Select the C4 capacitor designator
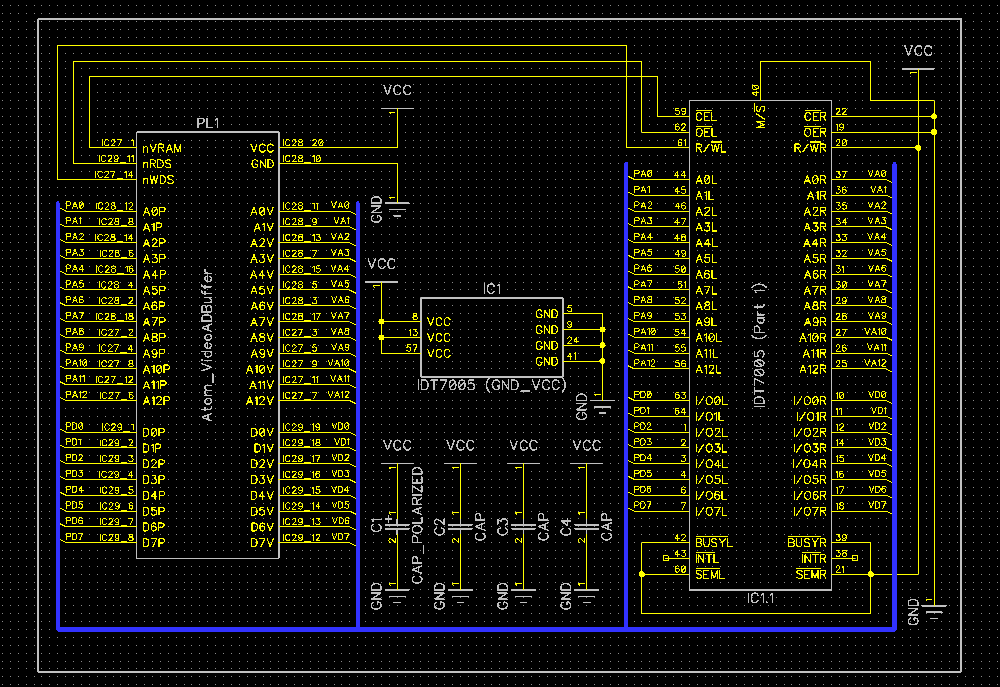Screen dimensions: 1000x687 point(566,526)
